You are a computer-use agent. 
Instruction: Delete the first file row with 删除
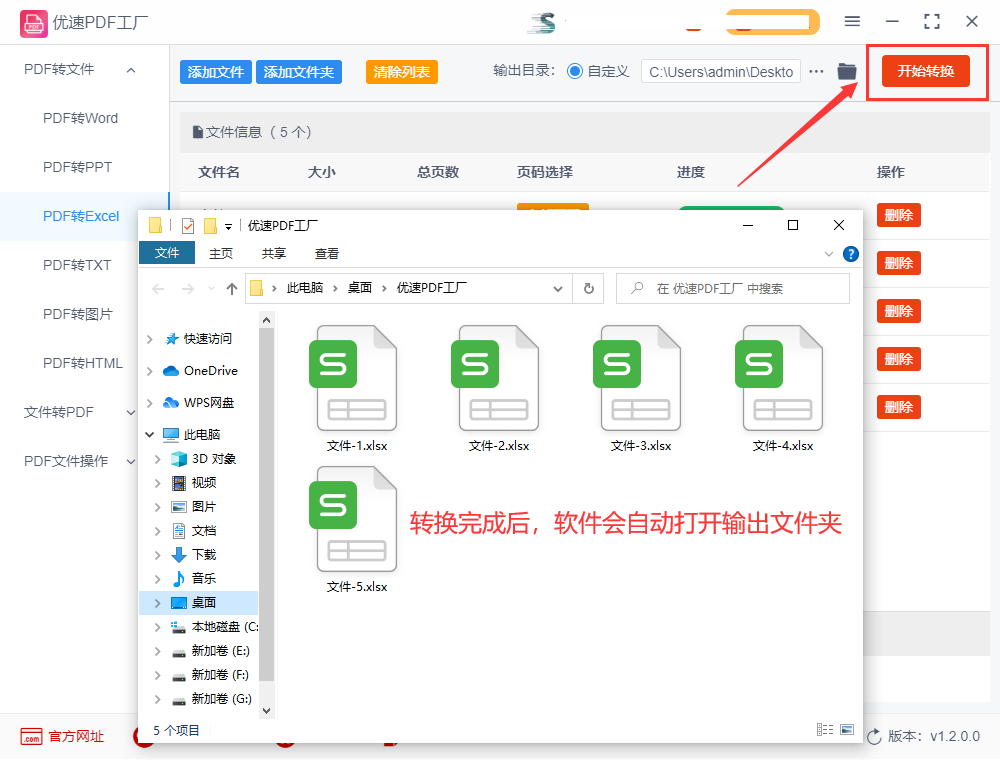pyautogui.click(x=899, y=216)
